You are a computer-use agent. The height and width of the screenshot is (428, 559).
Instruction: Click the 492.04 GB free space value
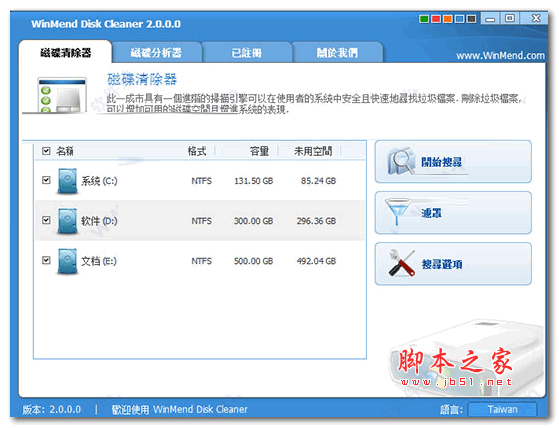tap(316, 261)
